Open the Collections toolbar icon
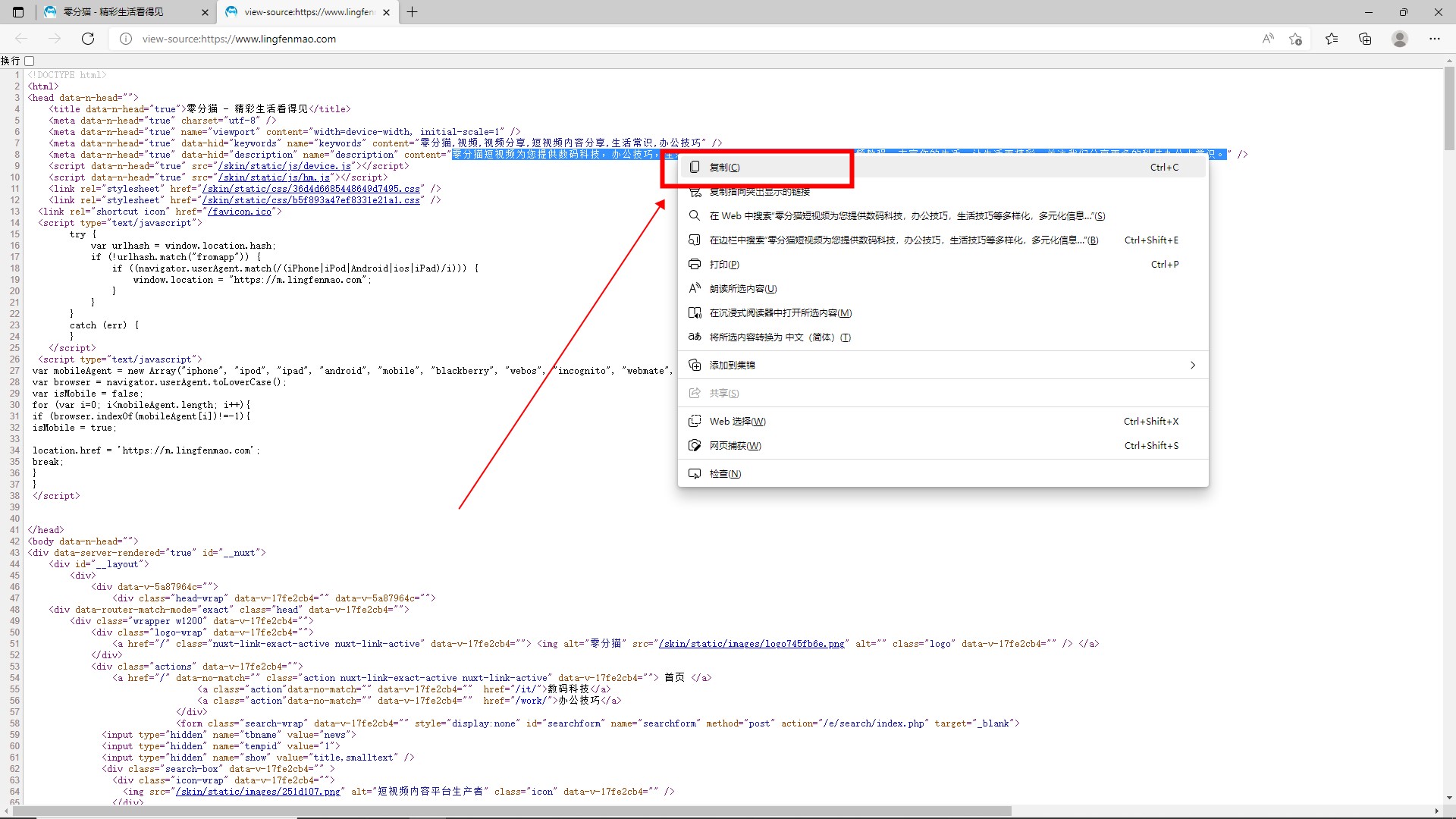Viewport: 1456px width, 819px height. click(x=1365, y=39)
